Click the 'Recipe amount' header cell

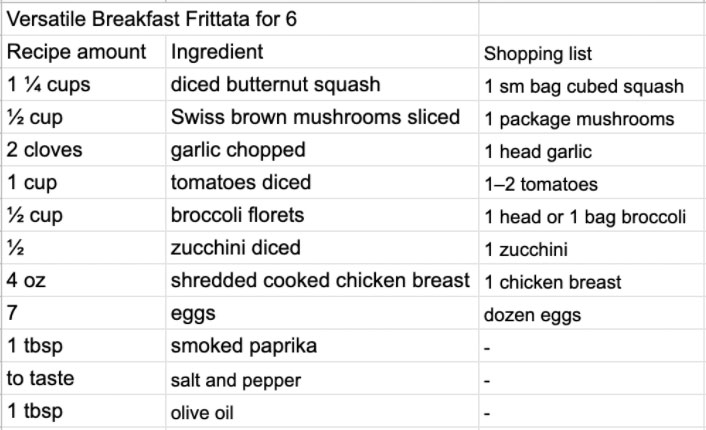(x=84, y=52)
